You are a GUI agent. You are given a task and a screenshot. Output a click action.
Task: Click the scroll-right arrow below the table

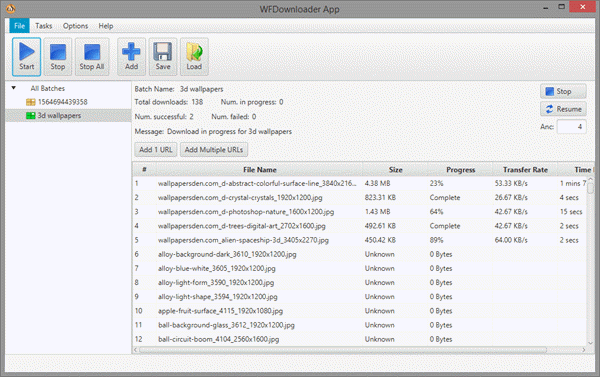(x=584, y=349)
